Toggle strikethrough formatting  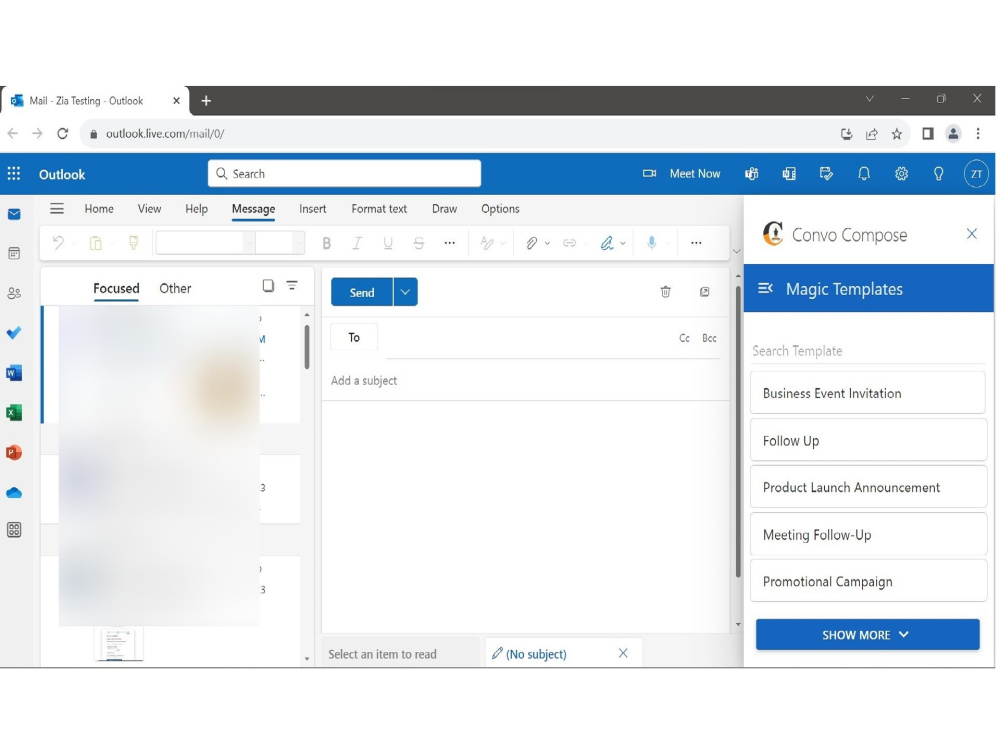point(418,243)
